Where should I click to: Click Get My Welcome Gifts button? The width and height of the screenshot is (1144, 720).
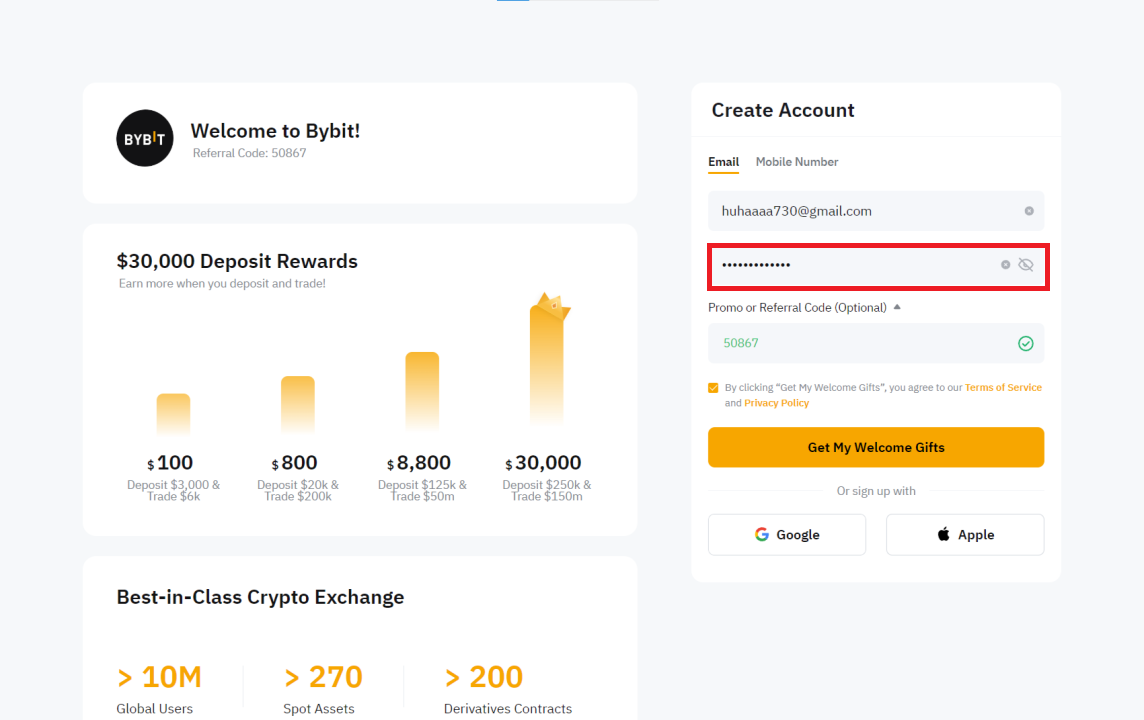(876, 447)
